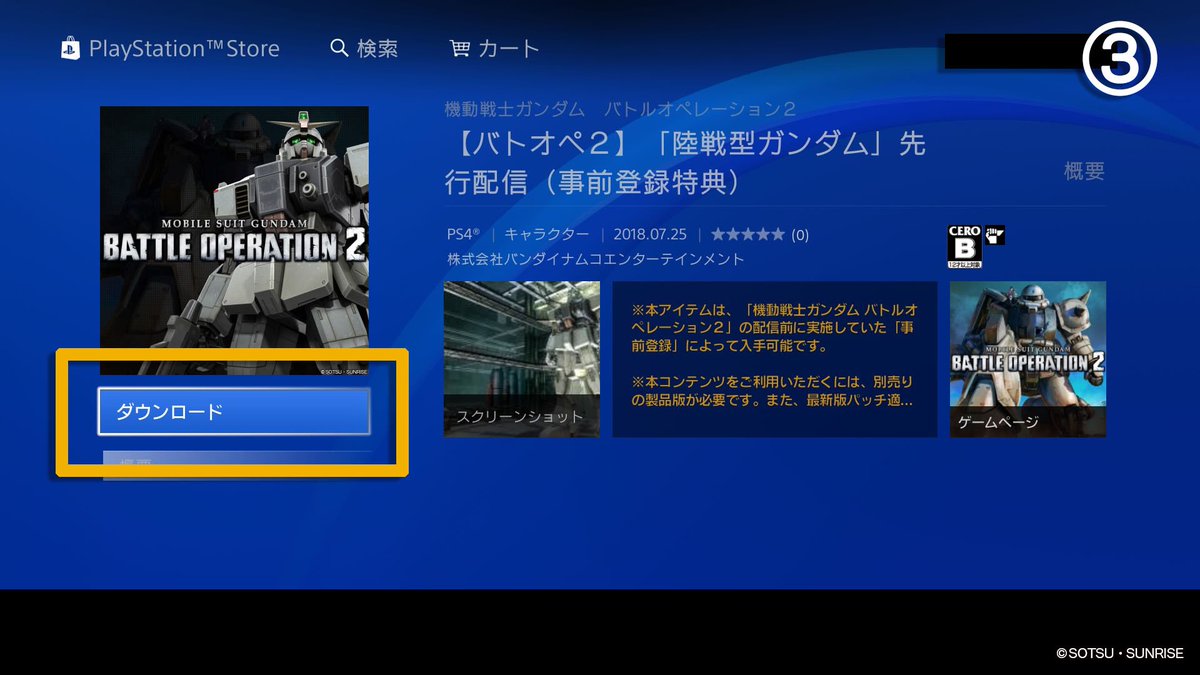
Task: Click the item title 「陸戦型ガンダム」先行配信
Action: pos(685,163)
